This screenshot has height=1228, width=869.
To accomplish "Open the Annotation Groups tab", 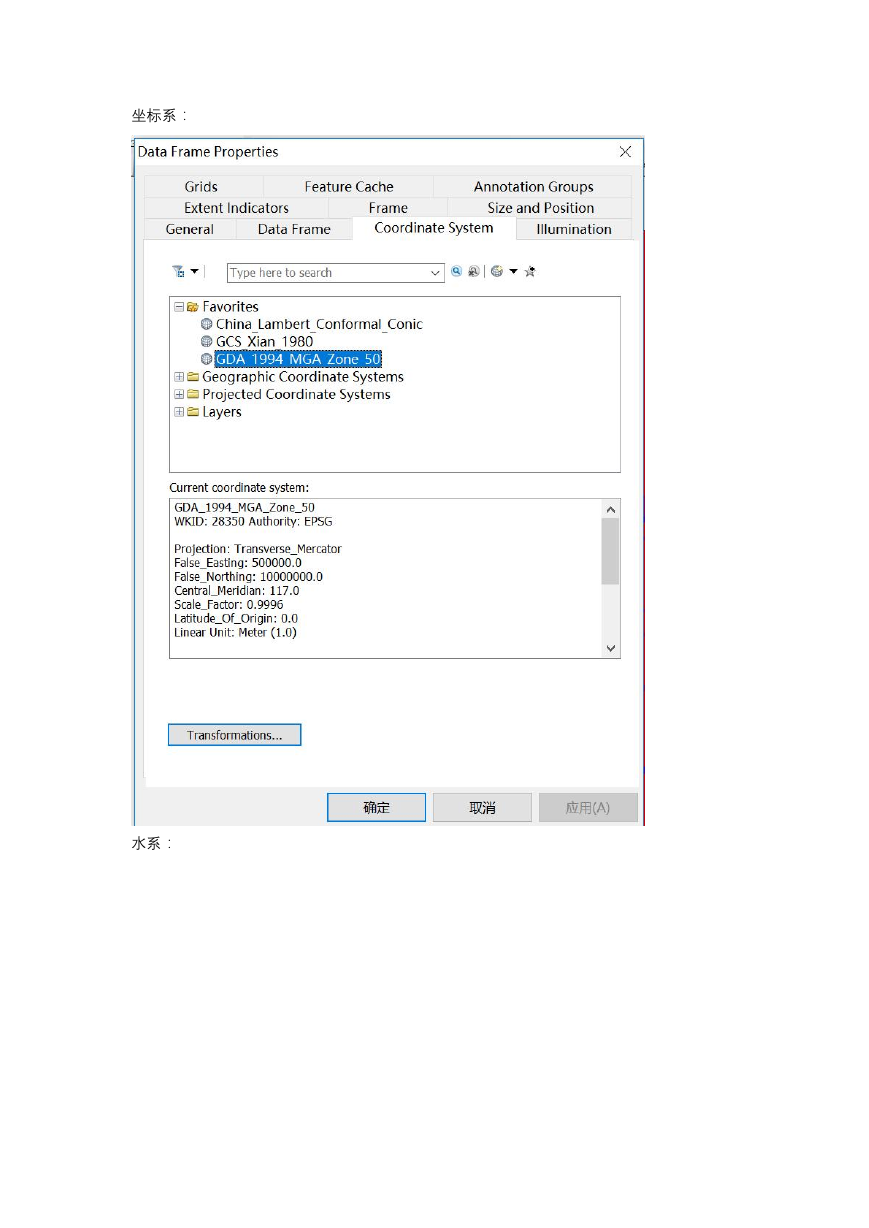I will (x=533, y=187).
